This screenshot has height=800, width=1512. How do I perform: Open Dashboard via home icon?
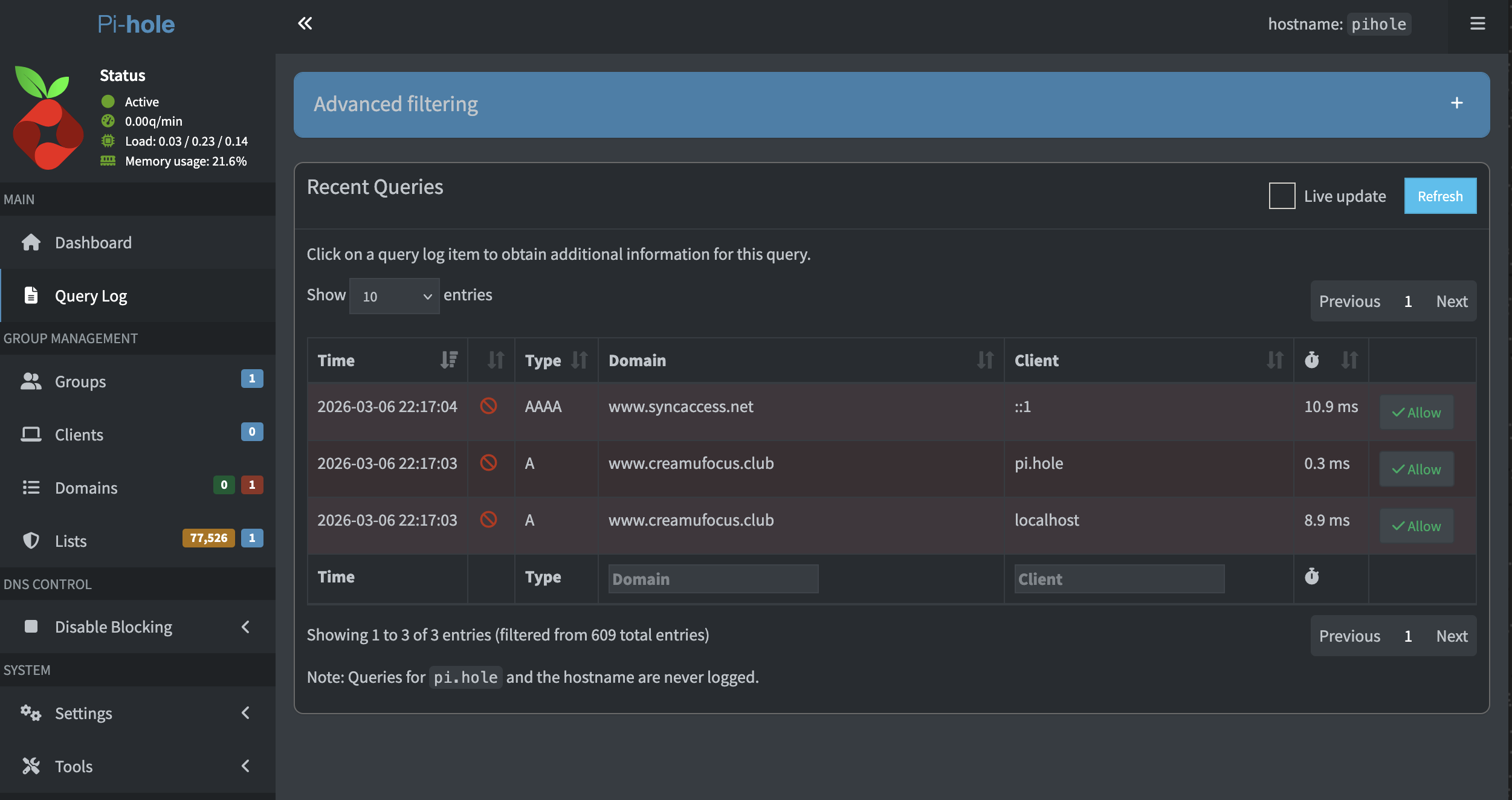tap(31, 242)
